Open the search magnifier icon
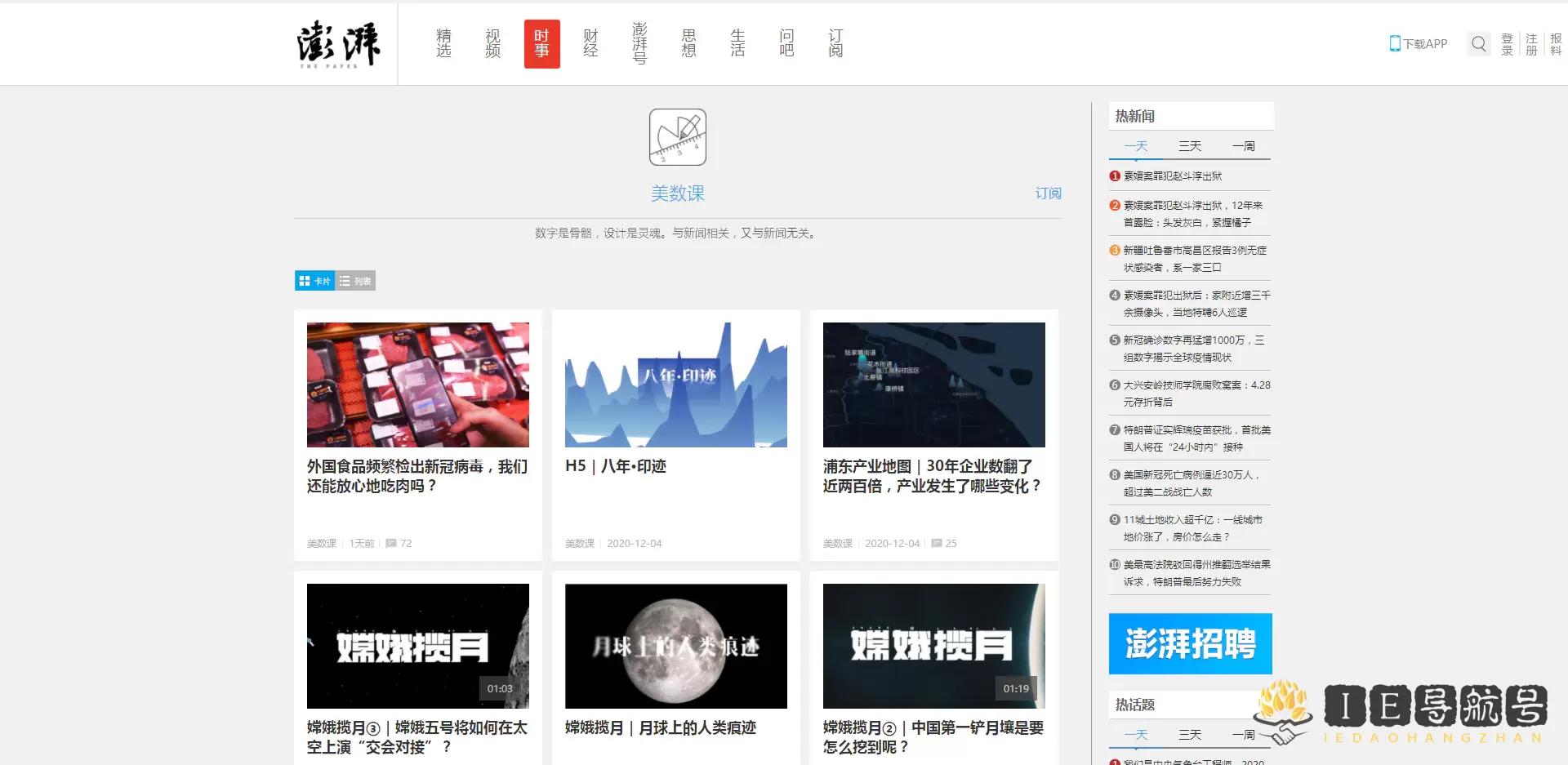 pos(1478,44)
